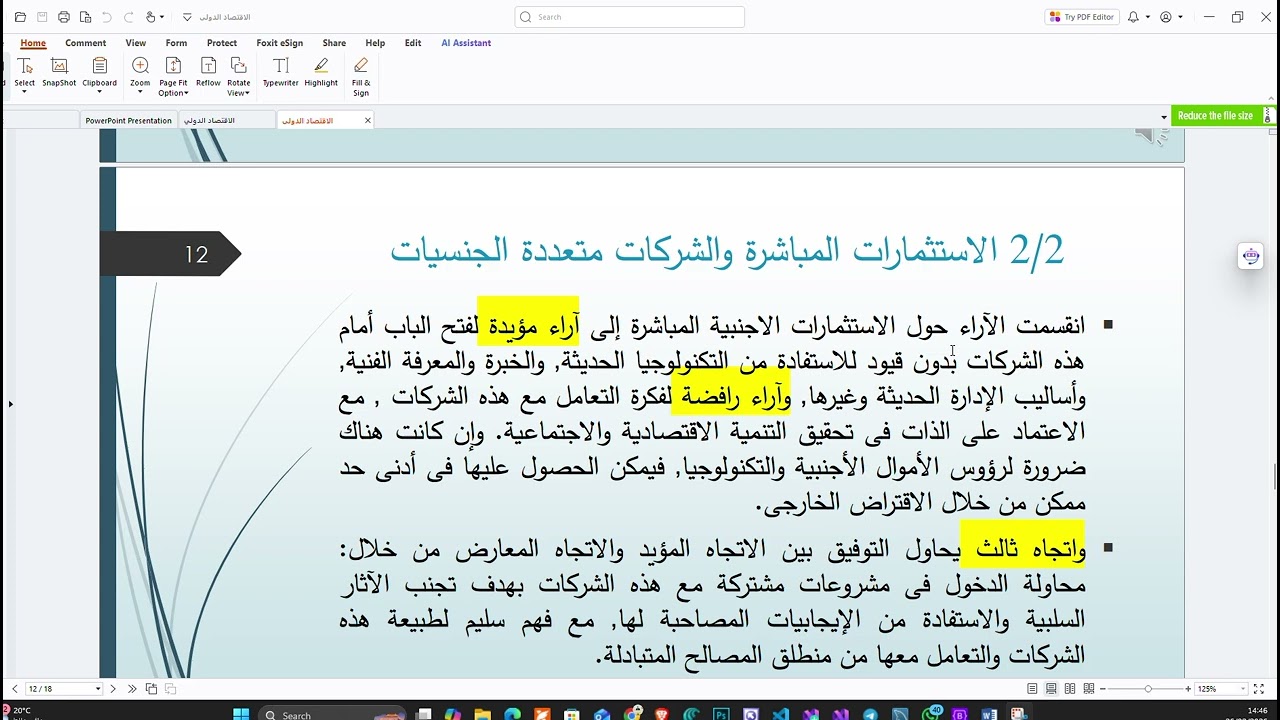Open the notifications bell icon
Screen dimensions: 1280x720
pos(1134,17)
